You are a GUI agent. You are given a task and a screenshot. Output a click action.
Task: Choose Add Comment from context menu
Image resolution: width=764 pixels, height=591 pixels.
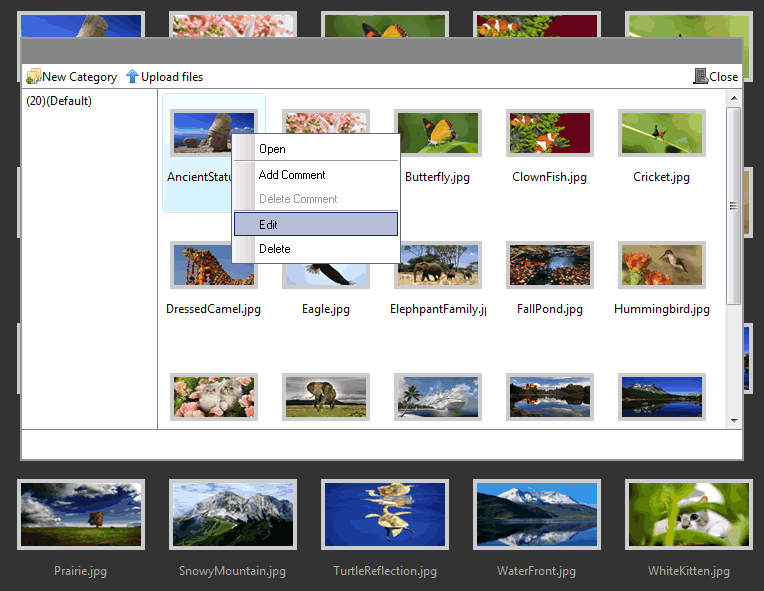coord(292,175)
